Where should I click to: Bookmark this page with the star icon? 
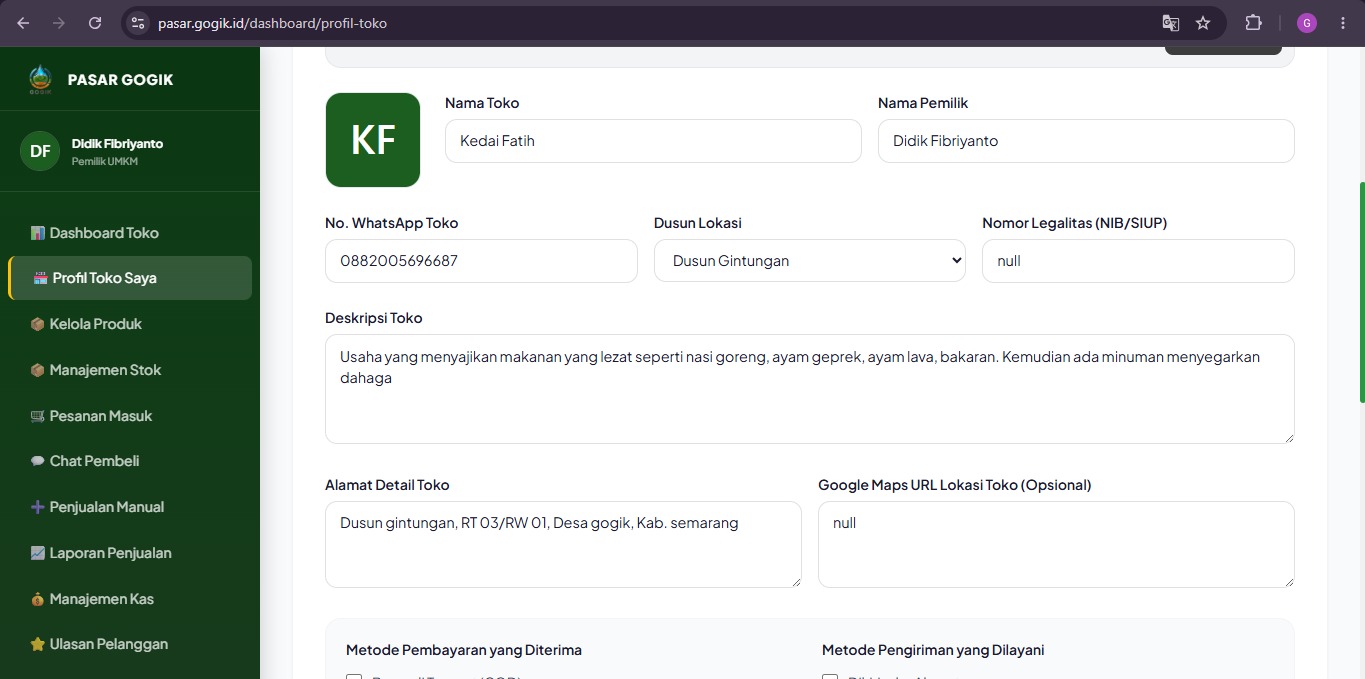(1203, 23)
